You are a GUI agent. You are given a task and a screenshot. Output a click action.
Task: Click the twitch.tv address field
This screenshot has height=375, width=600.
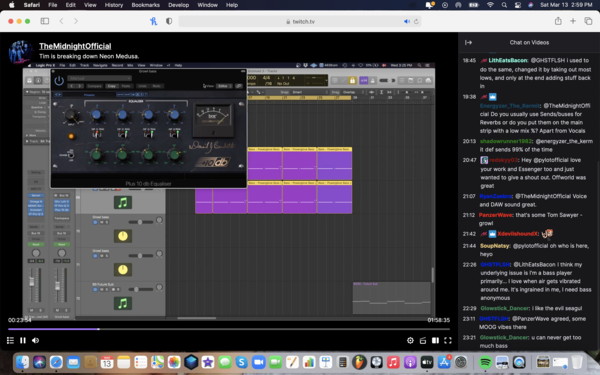point(300,21)
